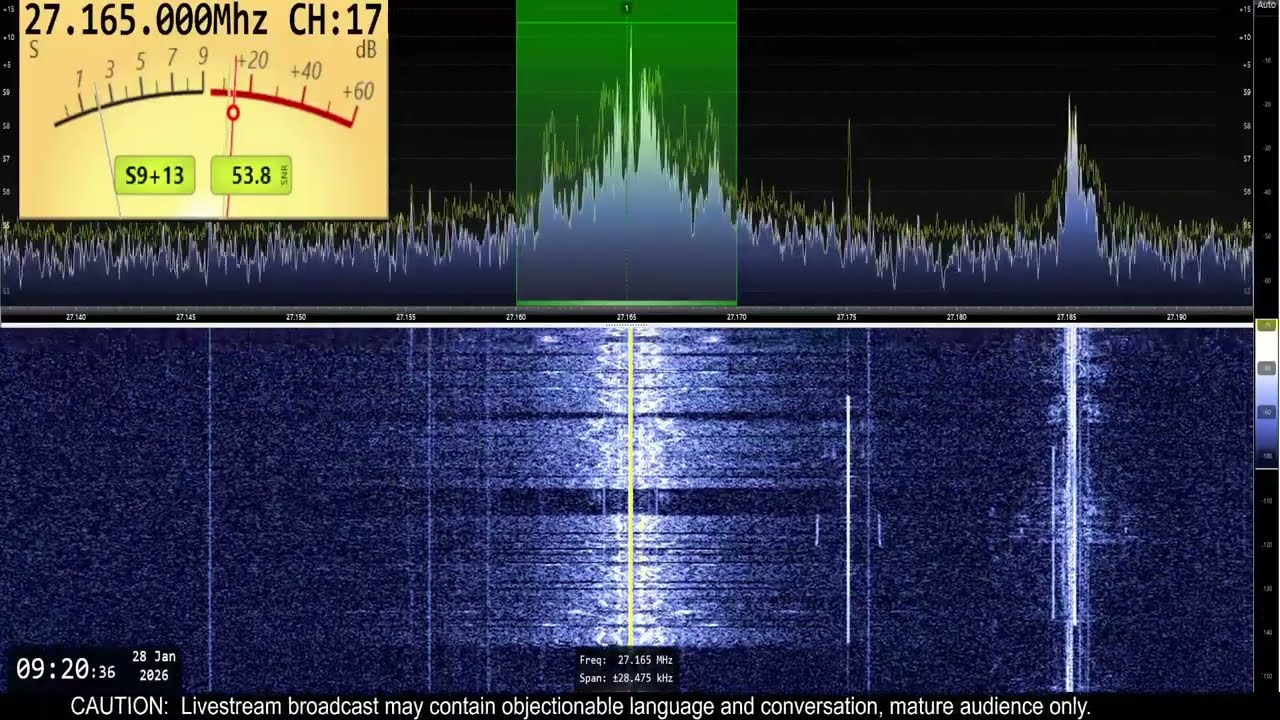Click the Freq: 27.165 MHz tooltip text
This screenshot has width=1280, height=720.
[626, 660]
